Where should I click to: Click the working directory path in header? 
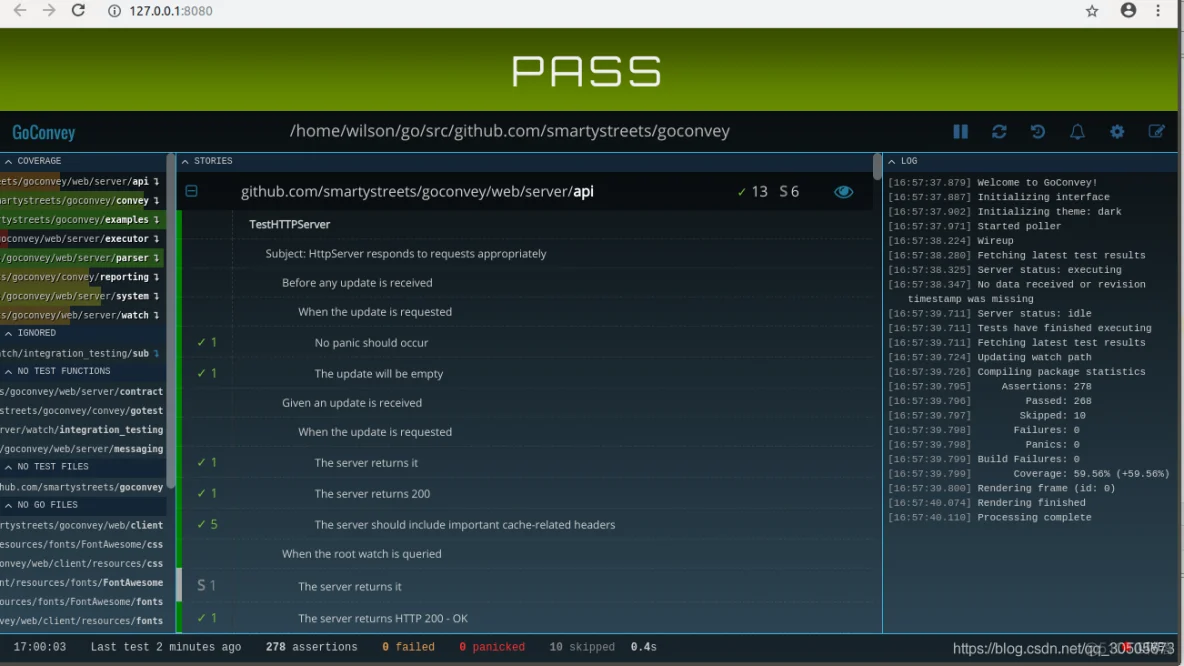510,131
